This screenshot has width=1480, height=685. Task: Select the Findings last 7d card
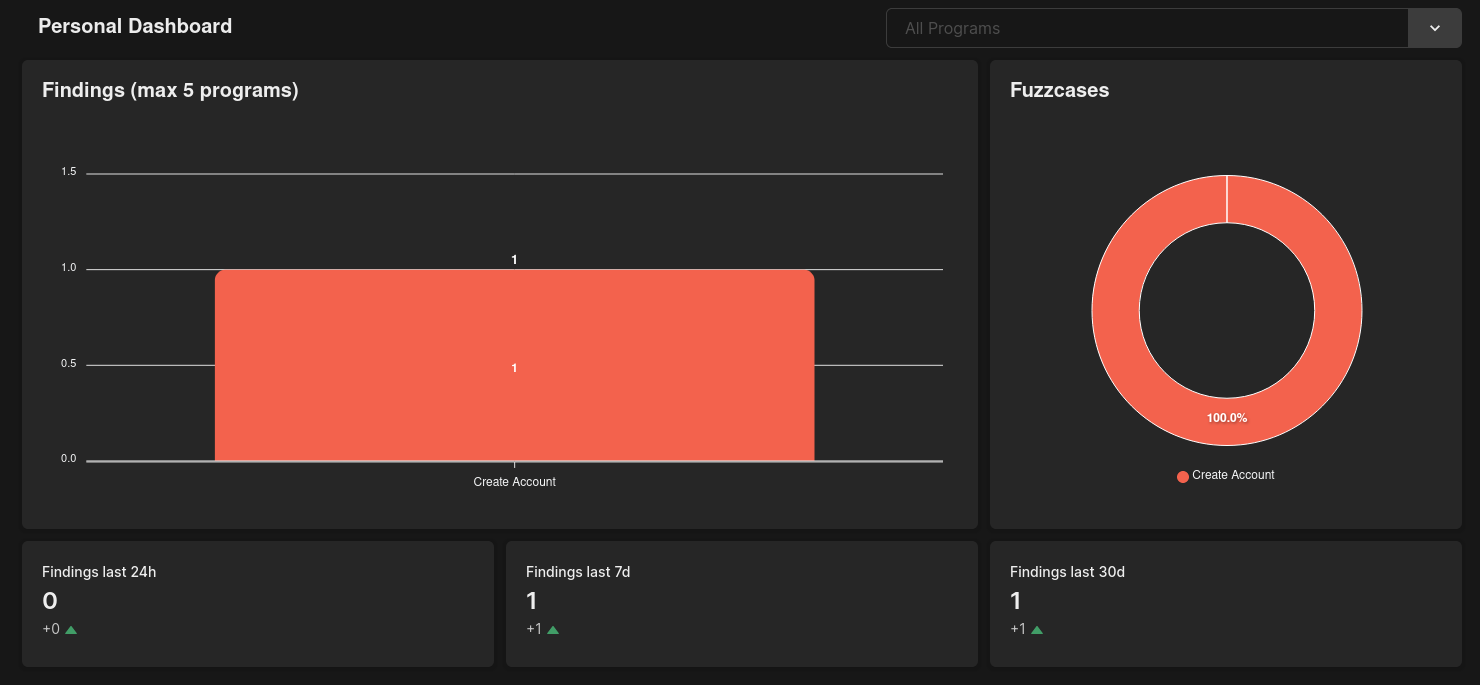pos(741,603)
